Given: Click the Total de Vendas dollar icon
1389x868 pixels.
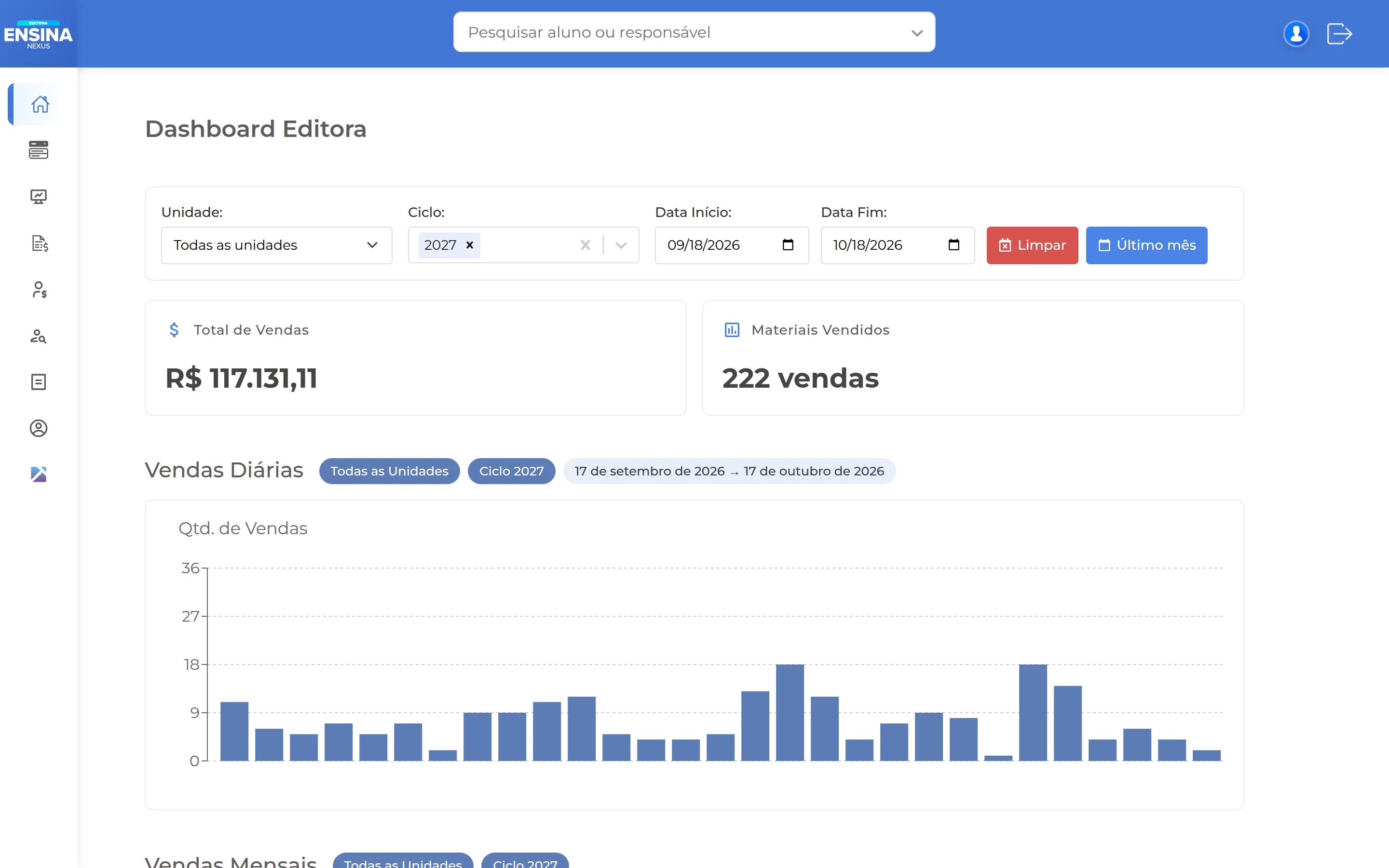Looking at the screenshot, I should point(174,329).
